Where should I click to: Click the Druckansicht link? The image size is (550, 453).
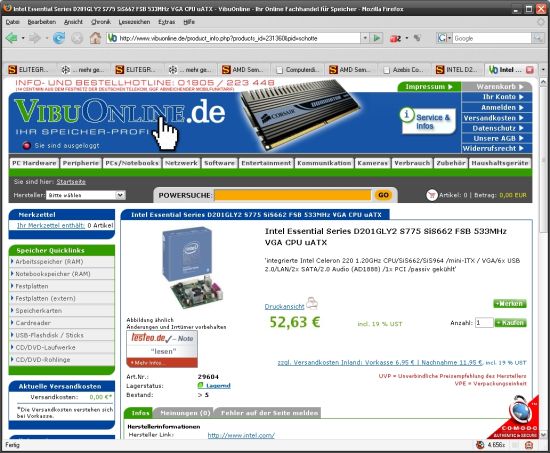pos(284,306)
